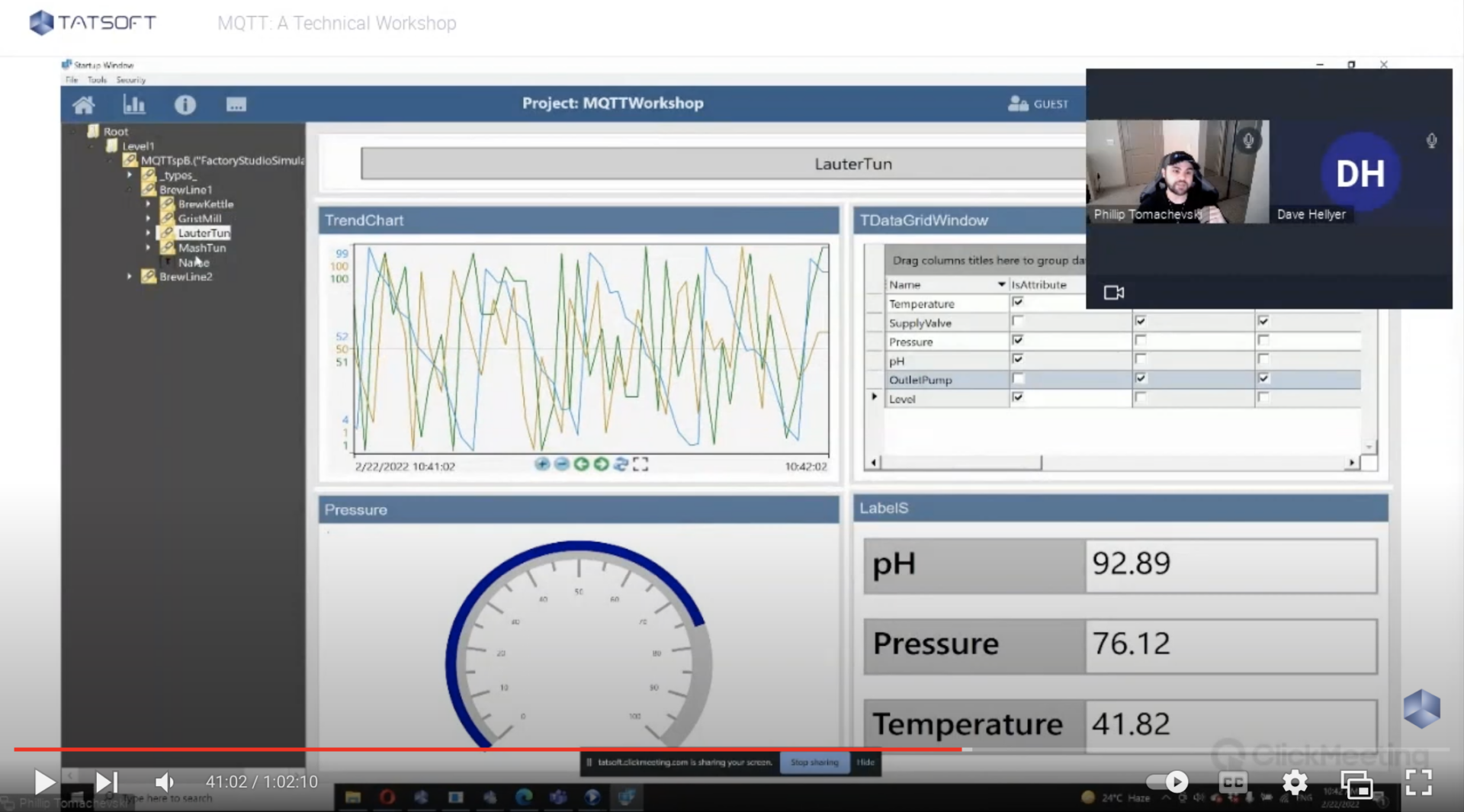Select the Name item under BrewLine1
This screenshot has height=812, width=1464.
(194, 262)
